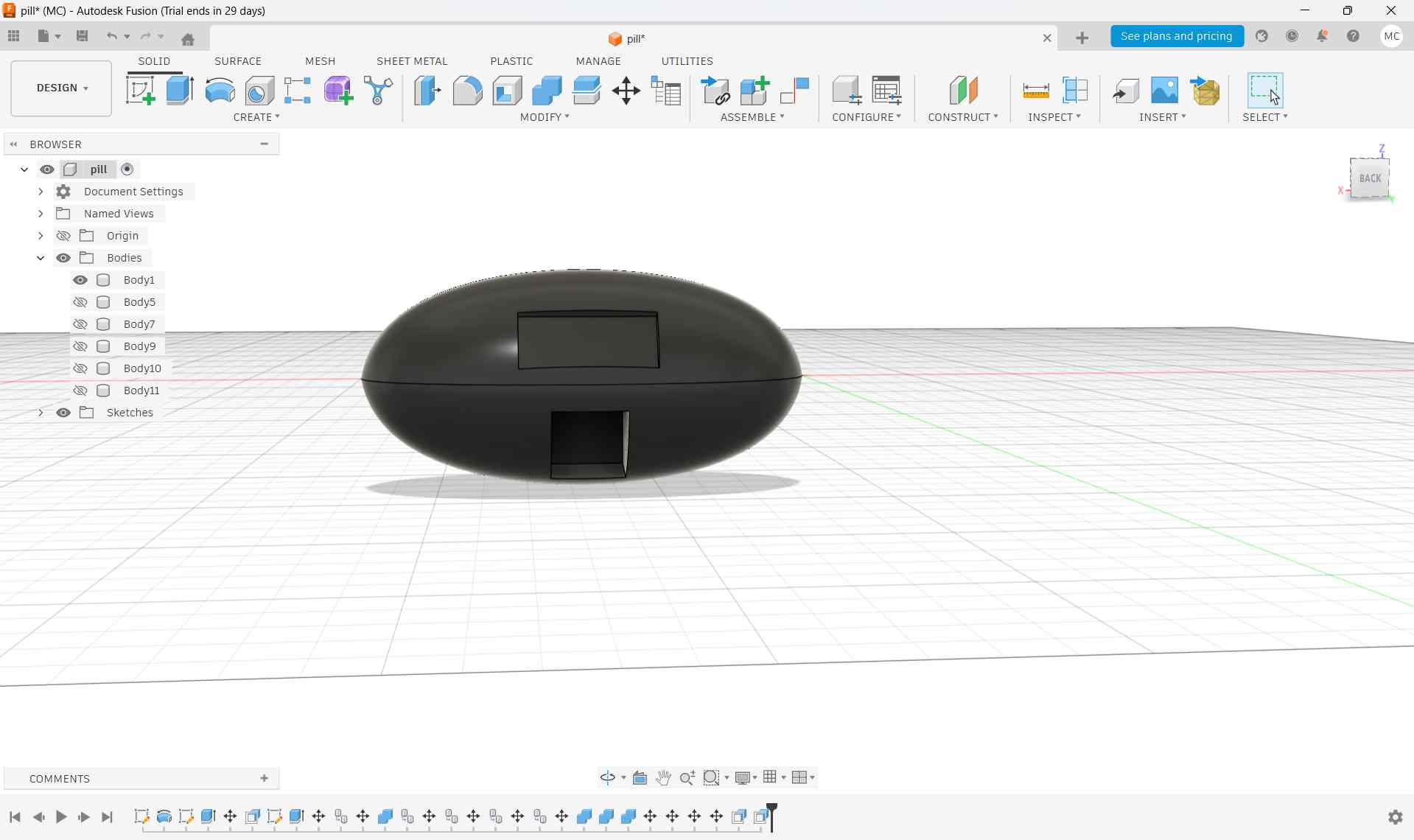Toggle visibility of Body11
1414x840 pixels.
tap(80, 391)
